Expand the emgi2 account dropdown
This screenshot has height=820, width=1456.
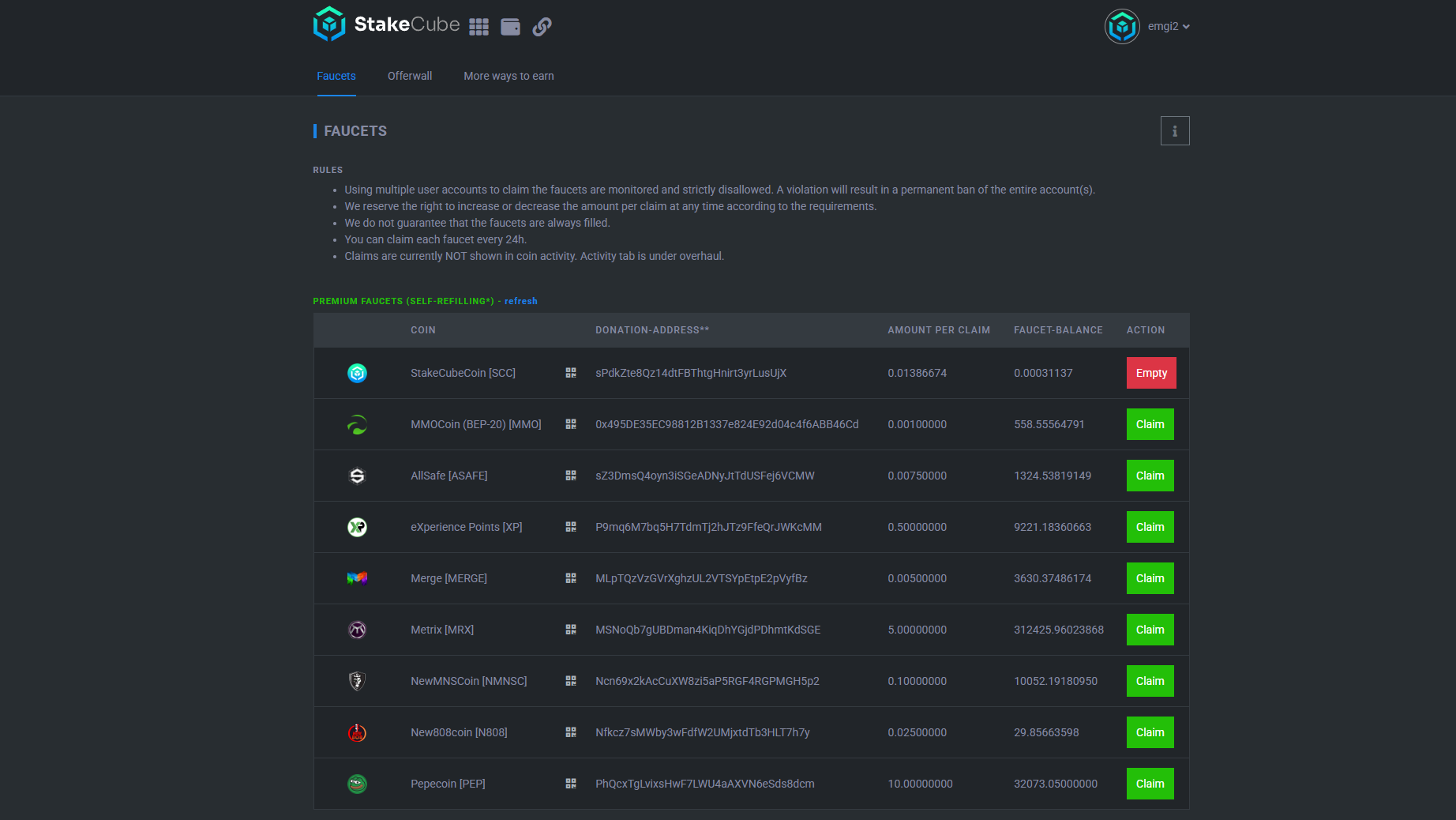[1169, 27]
